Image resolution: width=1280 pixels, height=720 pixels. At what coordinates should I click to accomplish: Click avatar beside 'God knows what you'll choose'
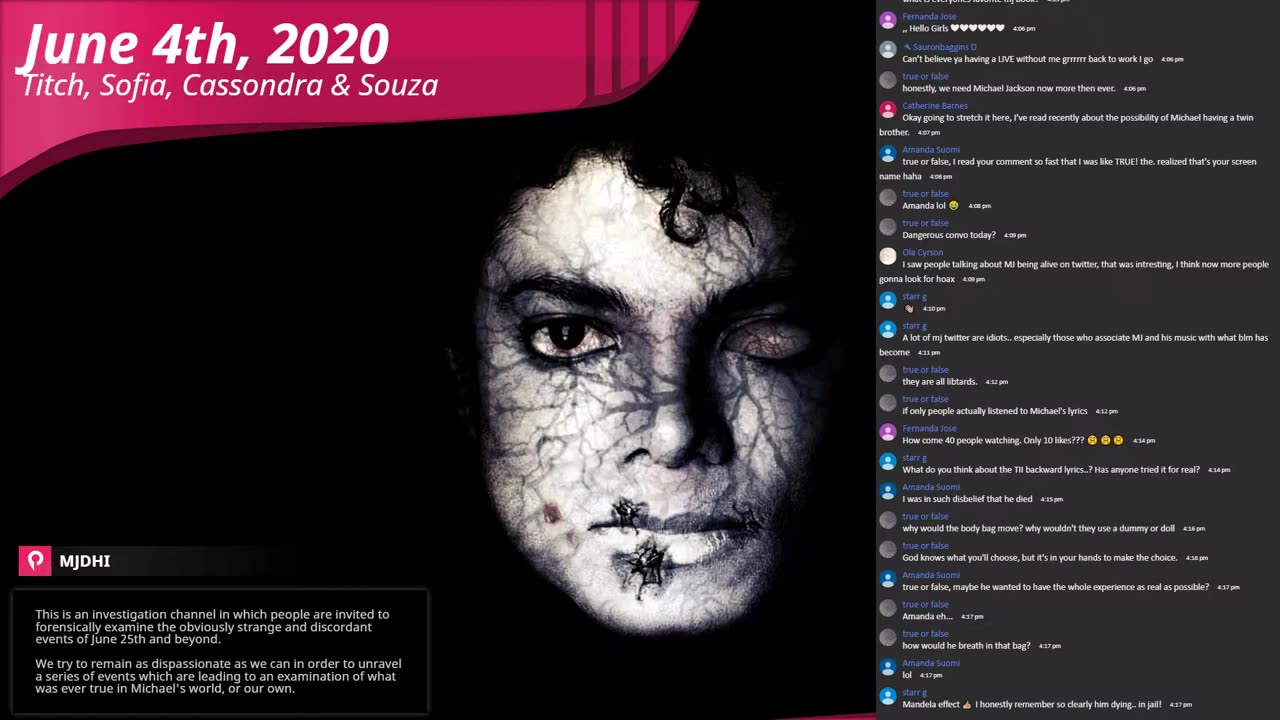tap(888, 550)
